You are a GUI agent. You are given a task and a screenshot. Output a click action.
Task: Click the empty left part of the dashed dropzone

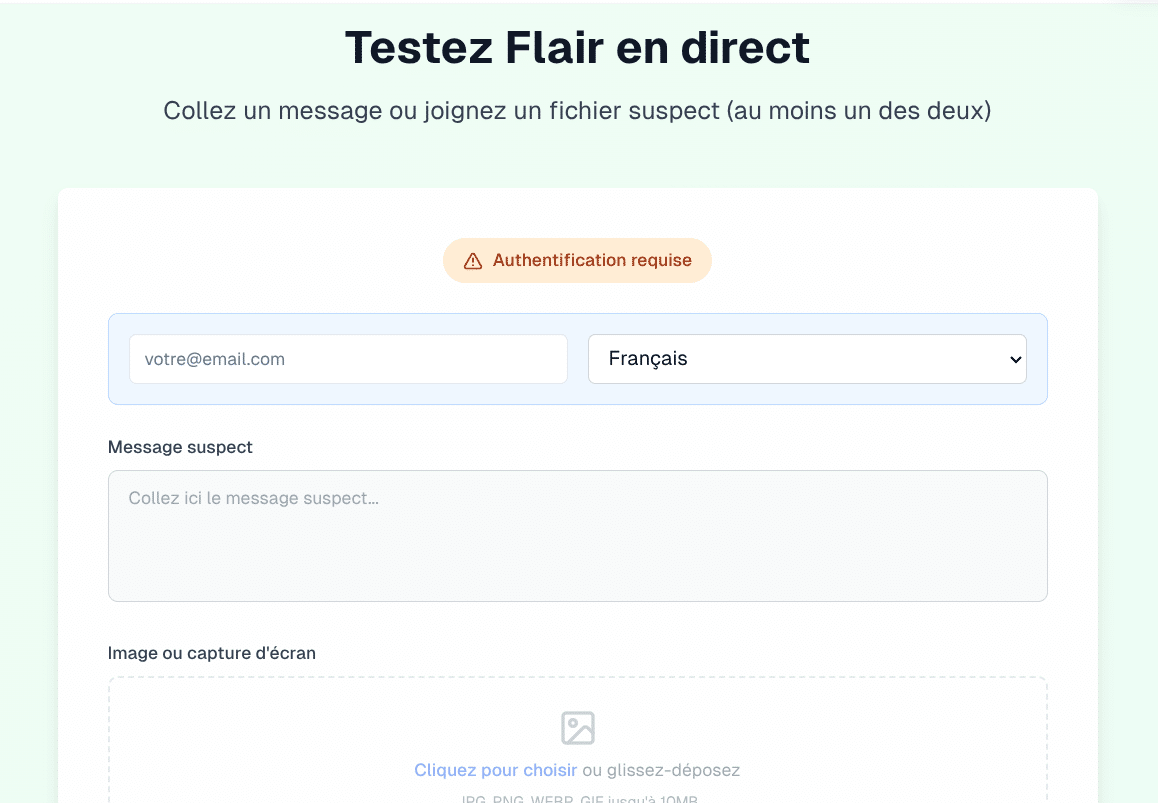click(x=250, y=740)
